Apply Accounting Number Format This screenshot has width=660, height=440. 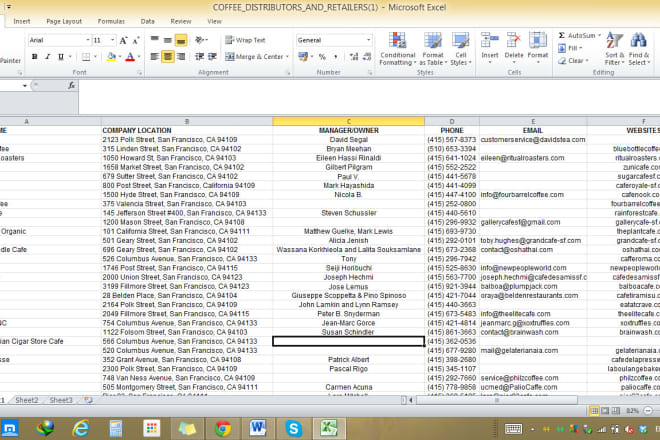[x=303, y=56]
